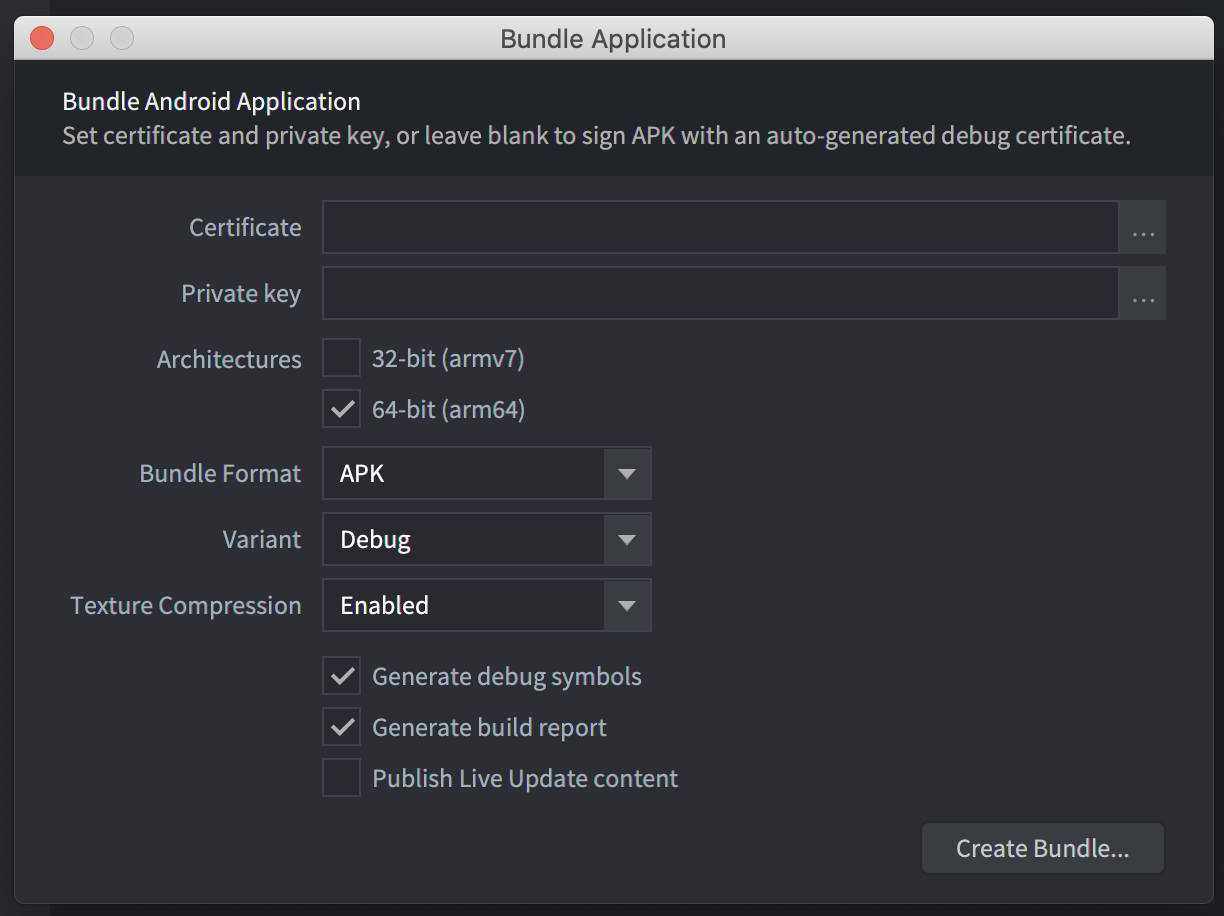Open the Texture Compression Enabled dropdown
1224x916 pixels.
(487, 605)
